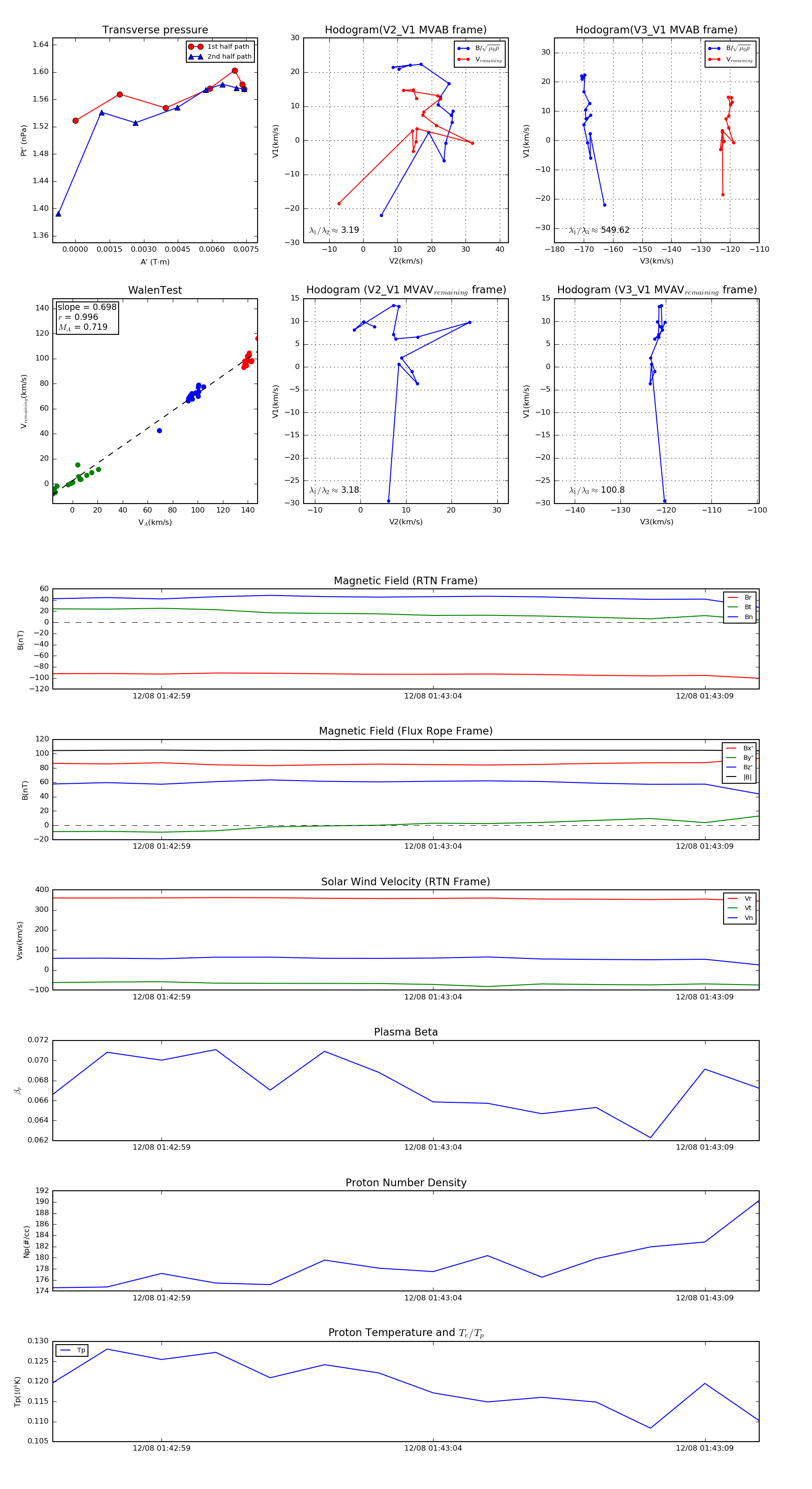Select the Vr legend entry
This screenshot has width=812, height=1489.
[x=740, y=898]
